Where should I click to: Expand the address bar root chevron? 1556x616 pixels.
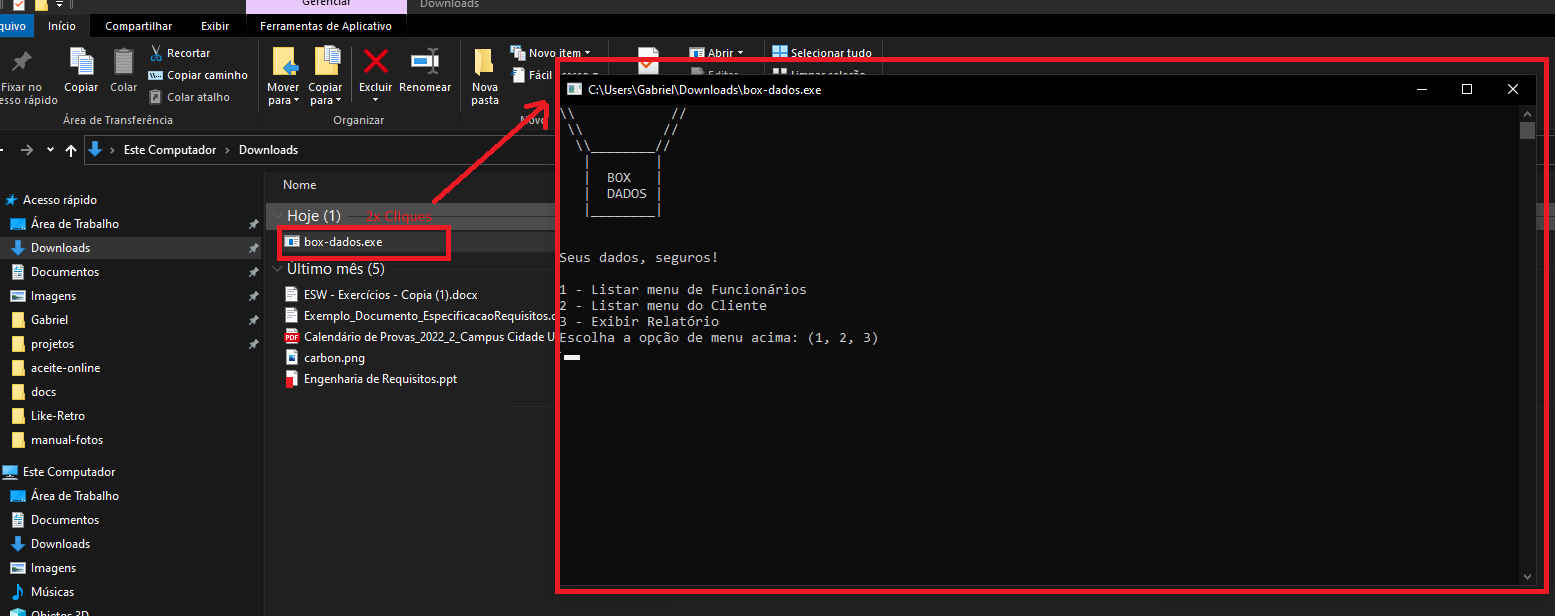coord(112,150)
